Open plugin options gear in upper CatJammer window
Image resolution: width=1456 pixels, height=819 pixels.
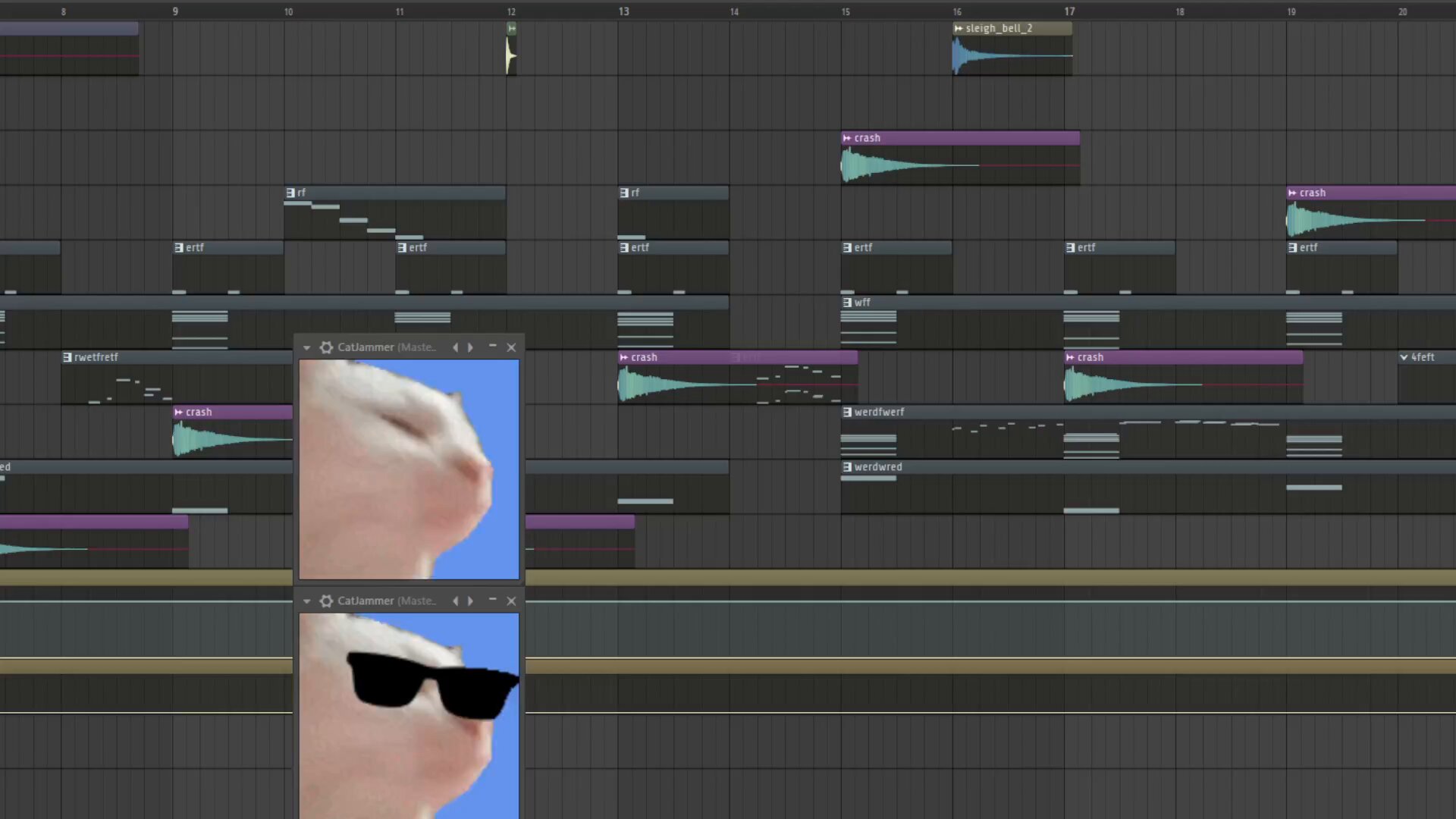[326, 347]
